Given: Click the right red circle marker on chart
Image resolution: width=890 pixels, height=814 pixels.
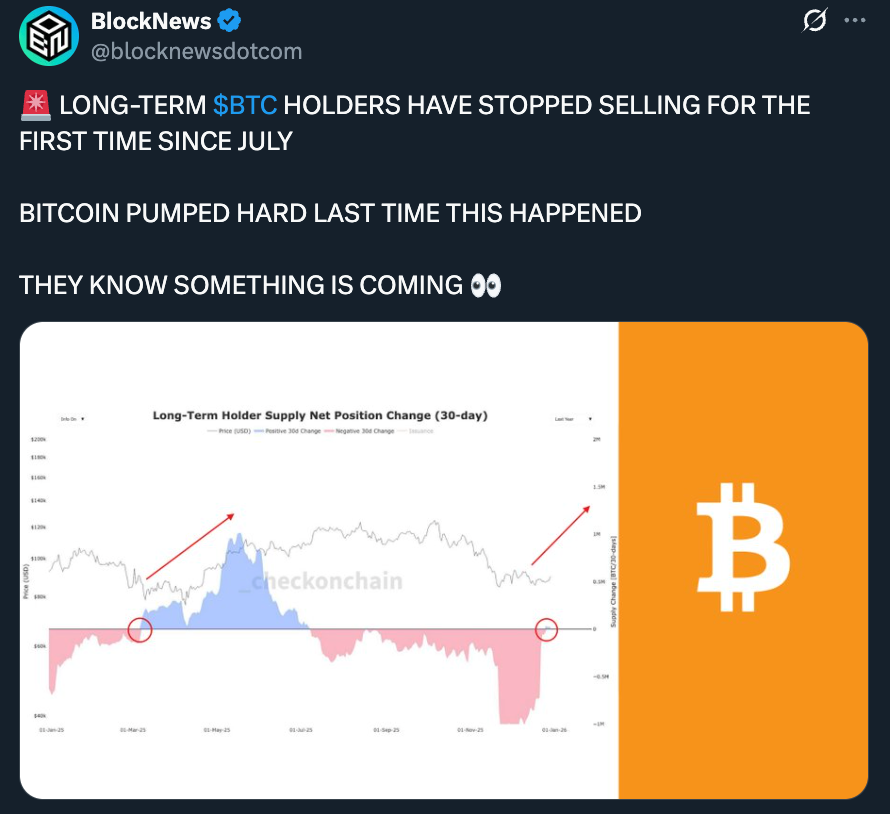Looking at the screenshot, I should click(546, 629).
